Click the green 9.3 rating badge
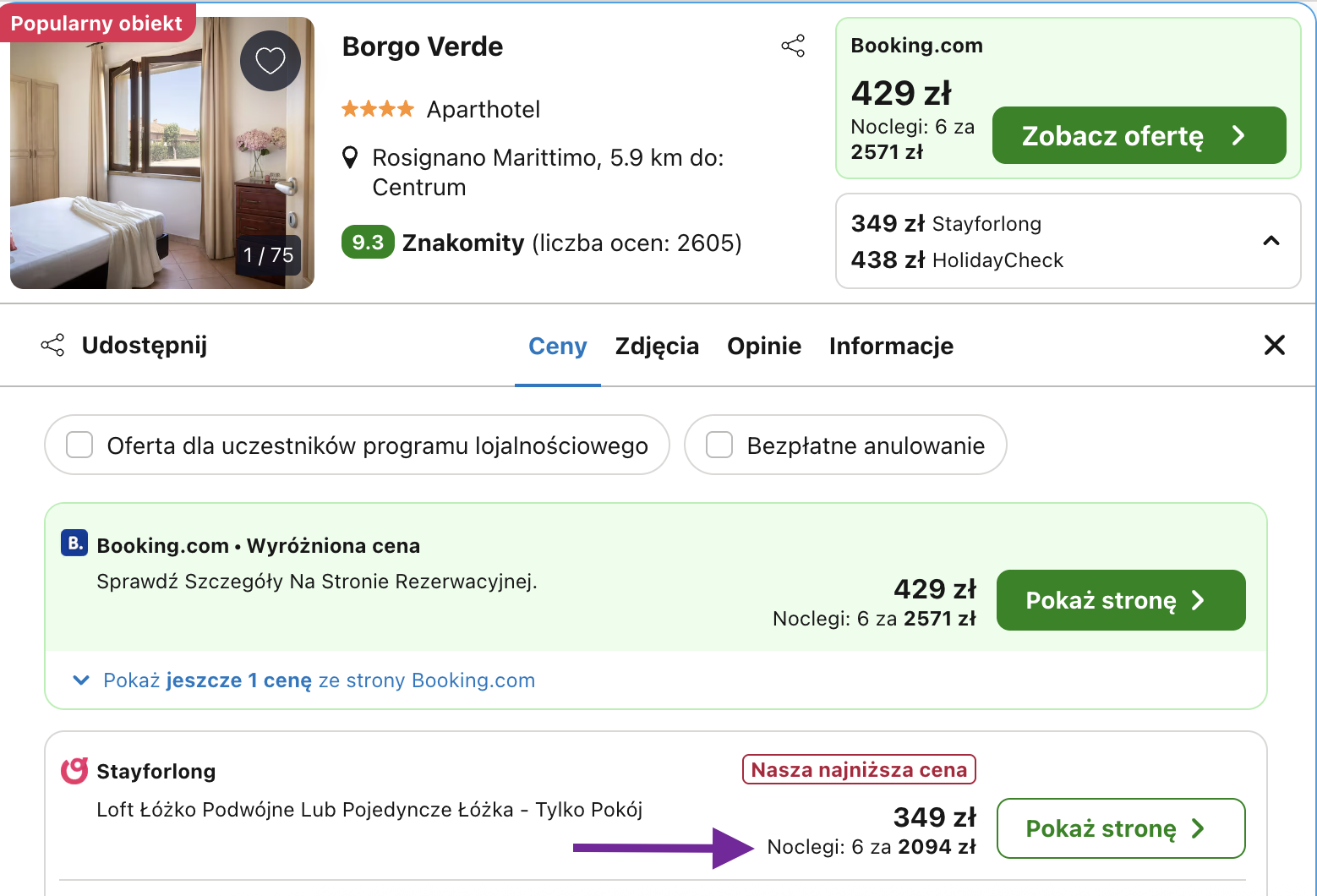The width and height of the screenshot is (1317, 896). tap(368, 242)
